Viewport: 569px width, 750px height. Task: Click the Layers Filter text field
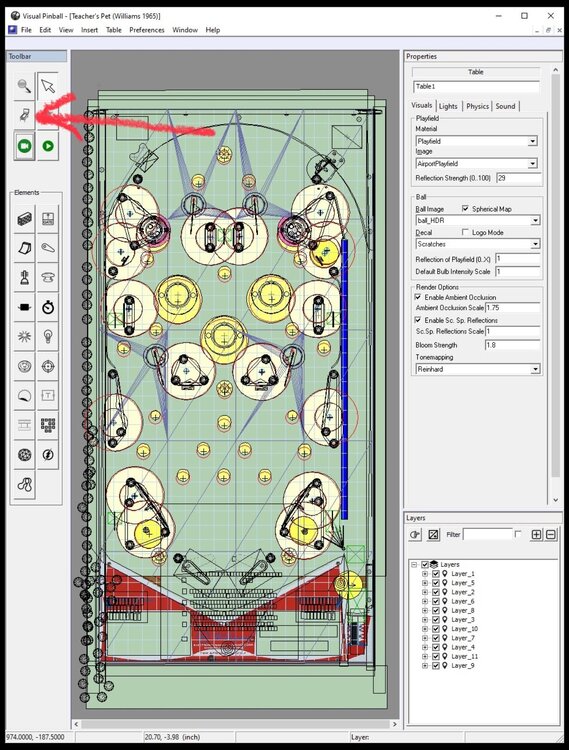click(487, 534)
